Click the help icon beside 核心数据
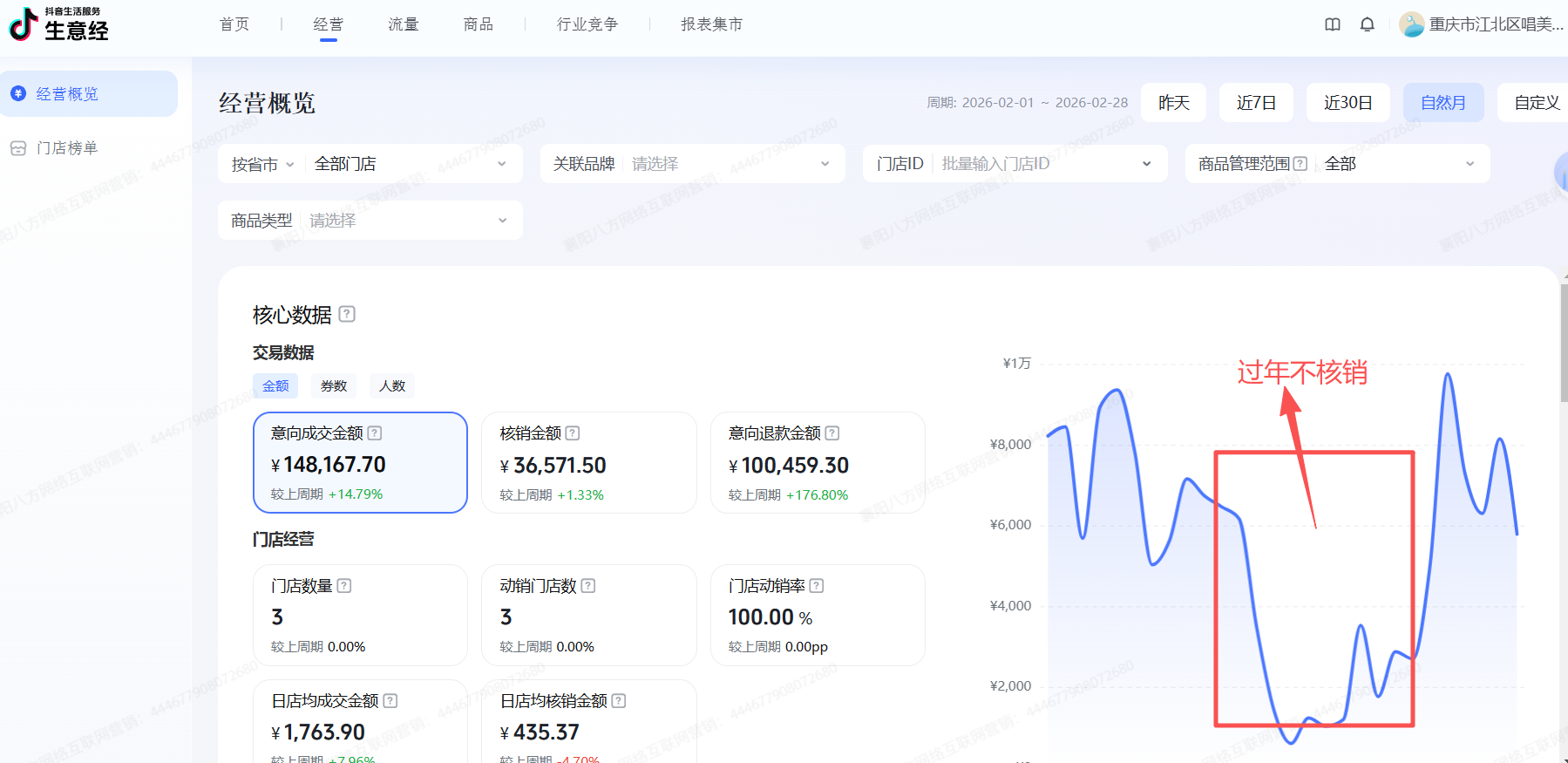 point(347,314)
